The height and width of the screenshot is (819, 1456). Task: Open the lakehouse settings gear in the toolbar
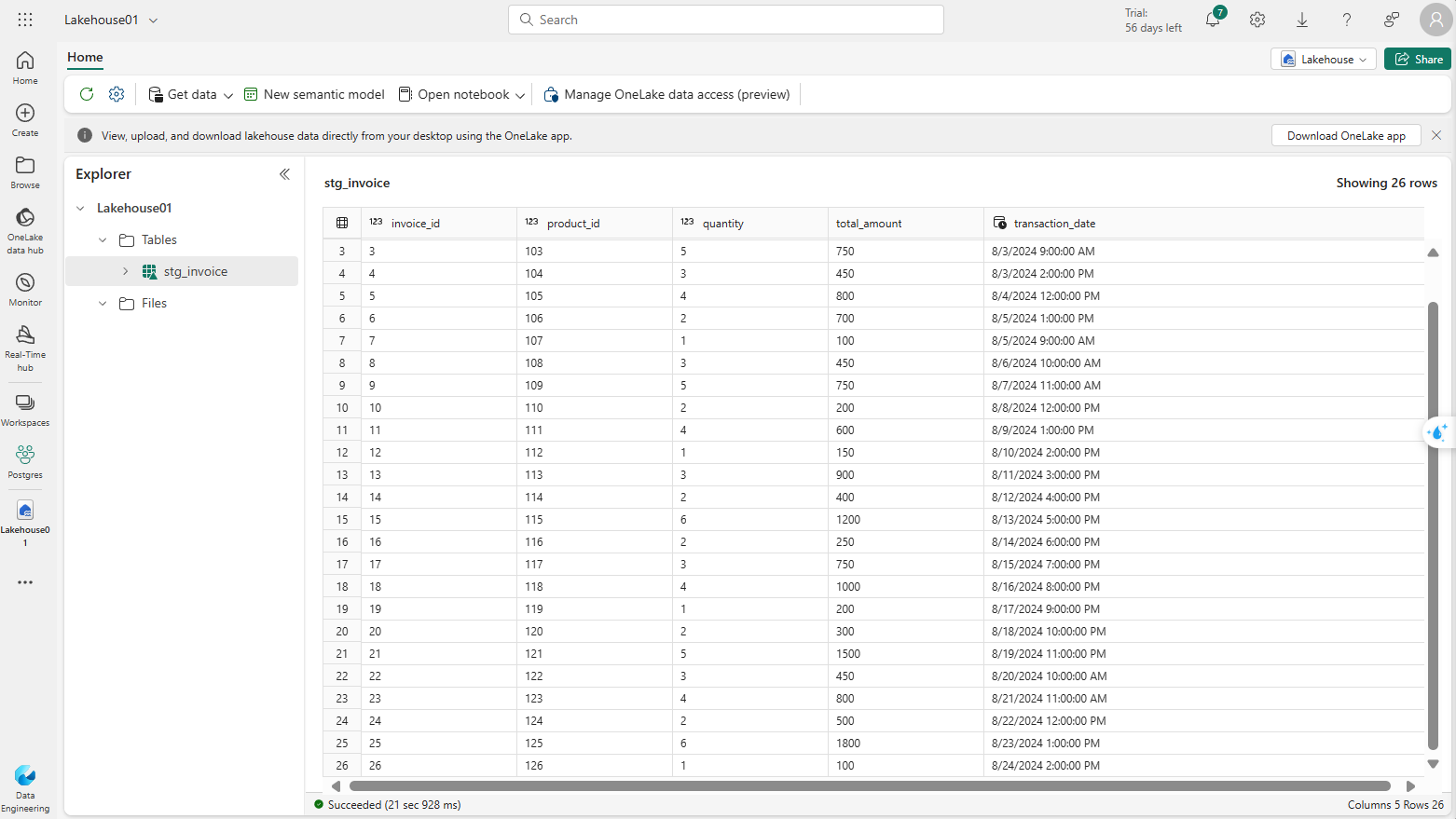click(x=117, y=94)
